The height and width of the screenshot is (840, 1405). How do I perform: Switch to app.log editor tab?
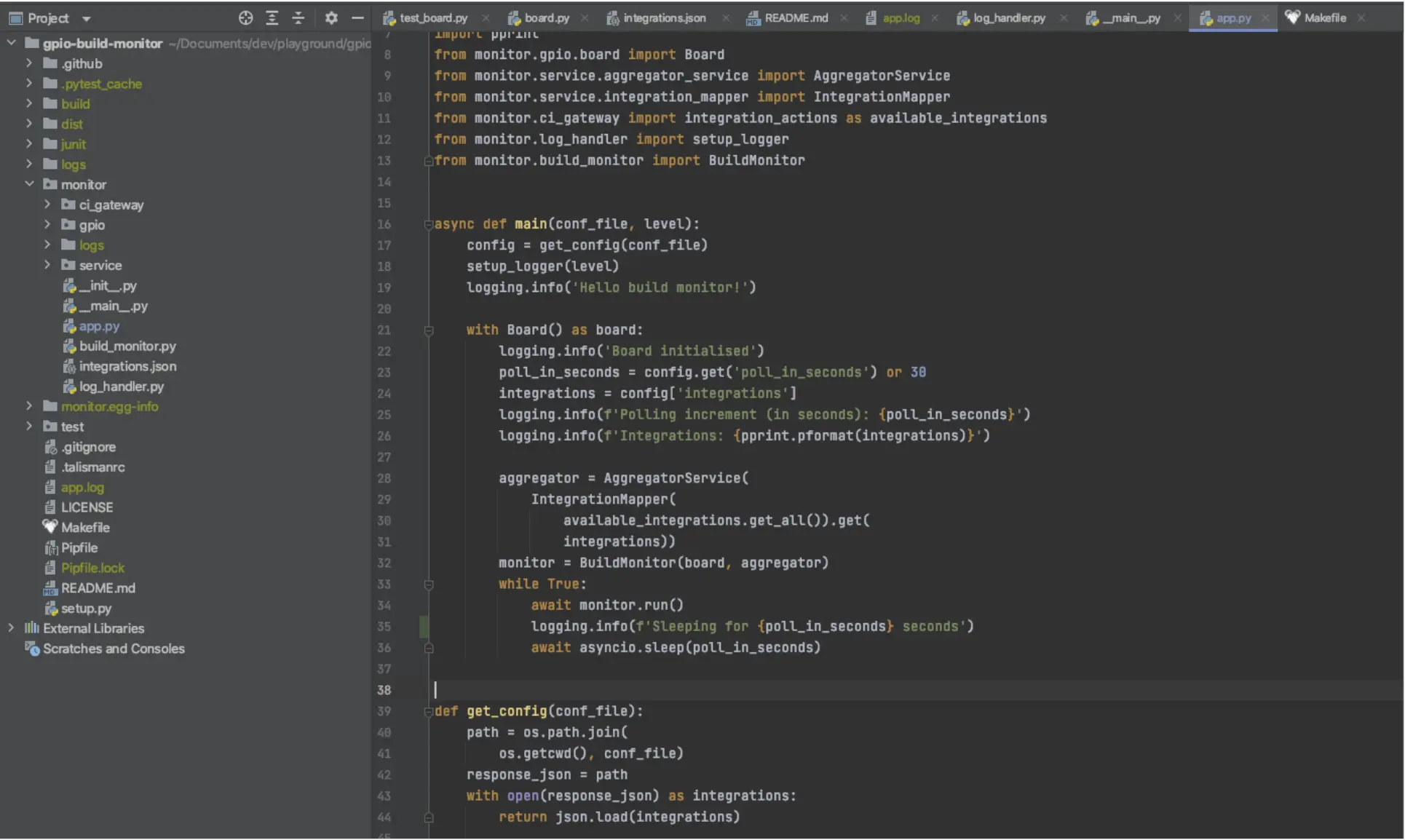[901, 18]
